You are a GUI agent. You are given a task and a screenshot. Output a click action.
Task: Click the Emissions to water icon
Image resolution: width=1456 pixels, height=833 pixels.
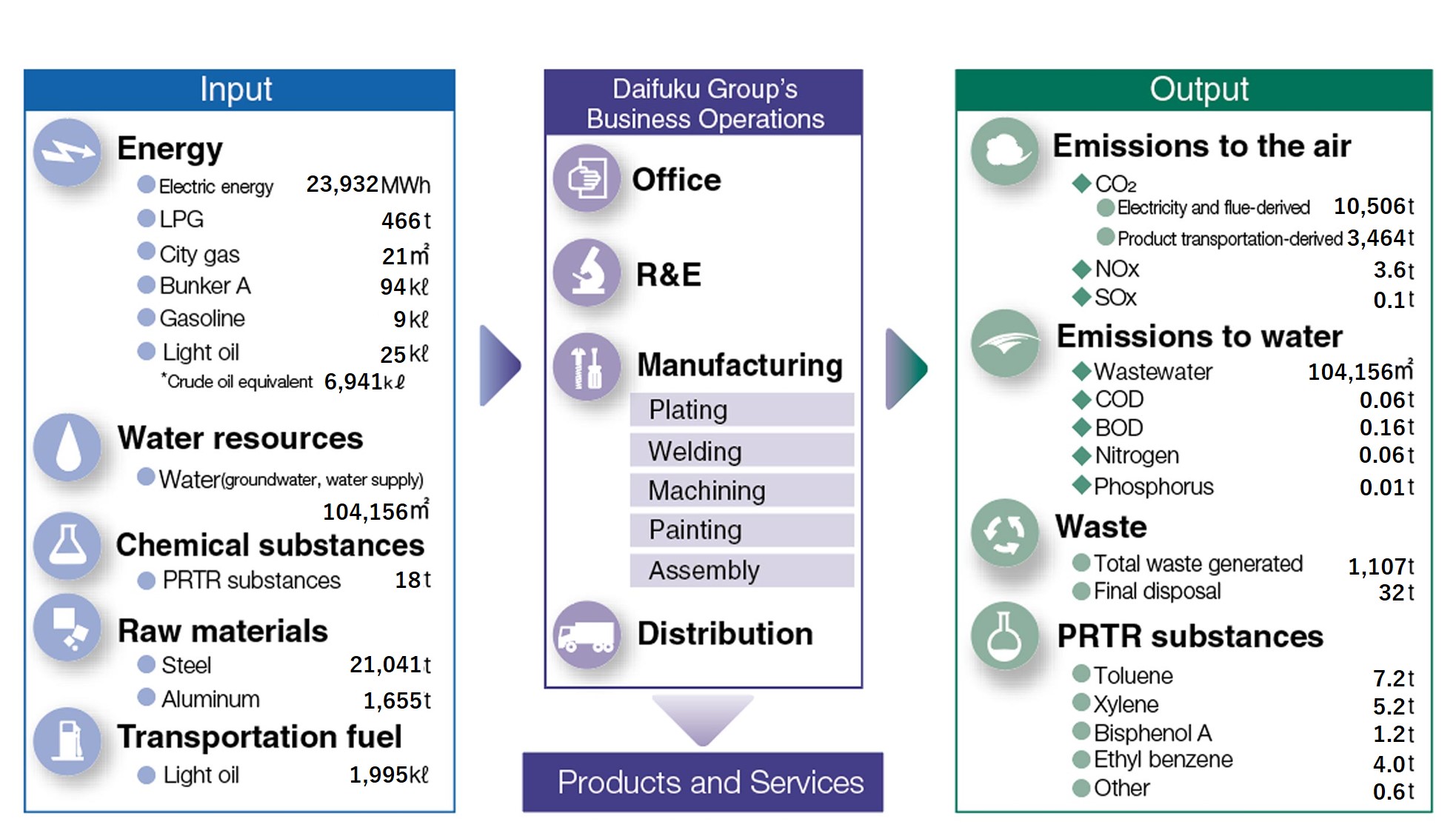1005,343
